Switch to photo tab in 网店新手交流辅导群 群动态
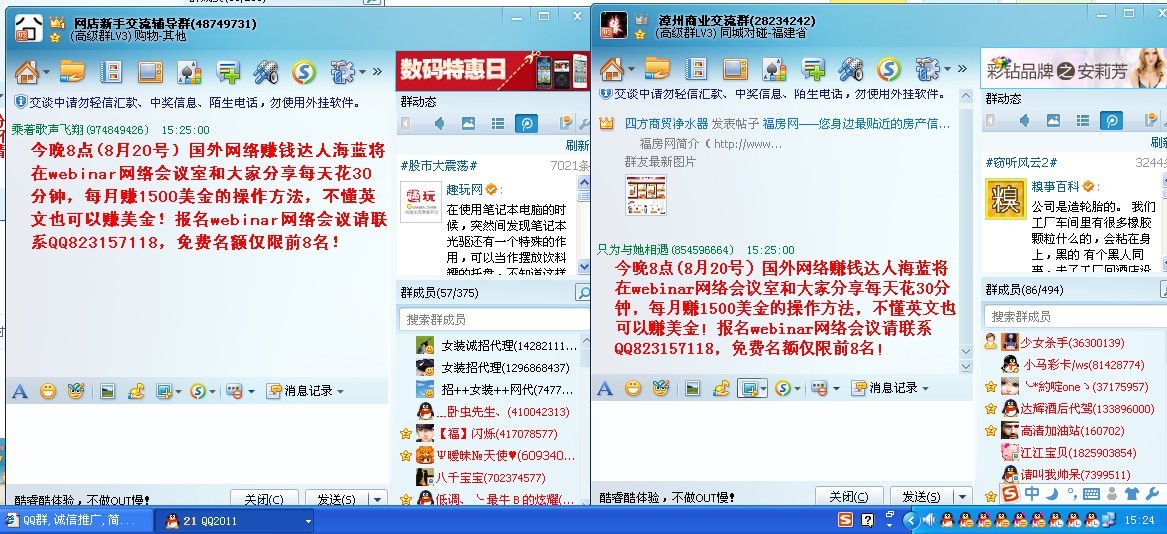This screenshot has width=1167, height=534. click(x=468, y=123)
